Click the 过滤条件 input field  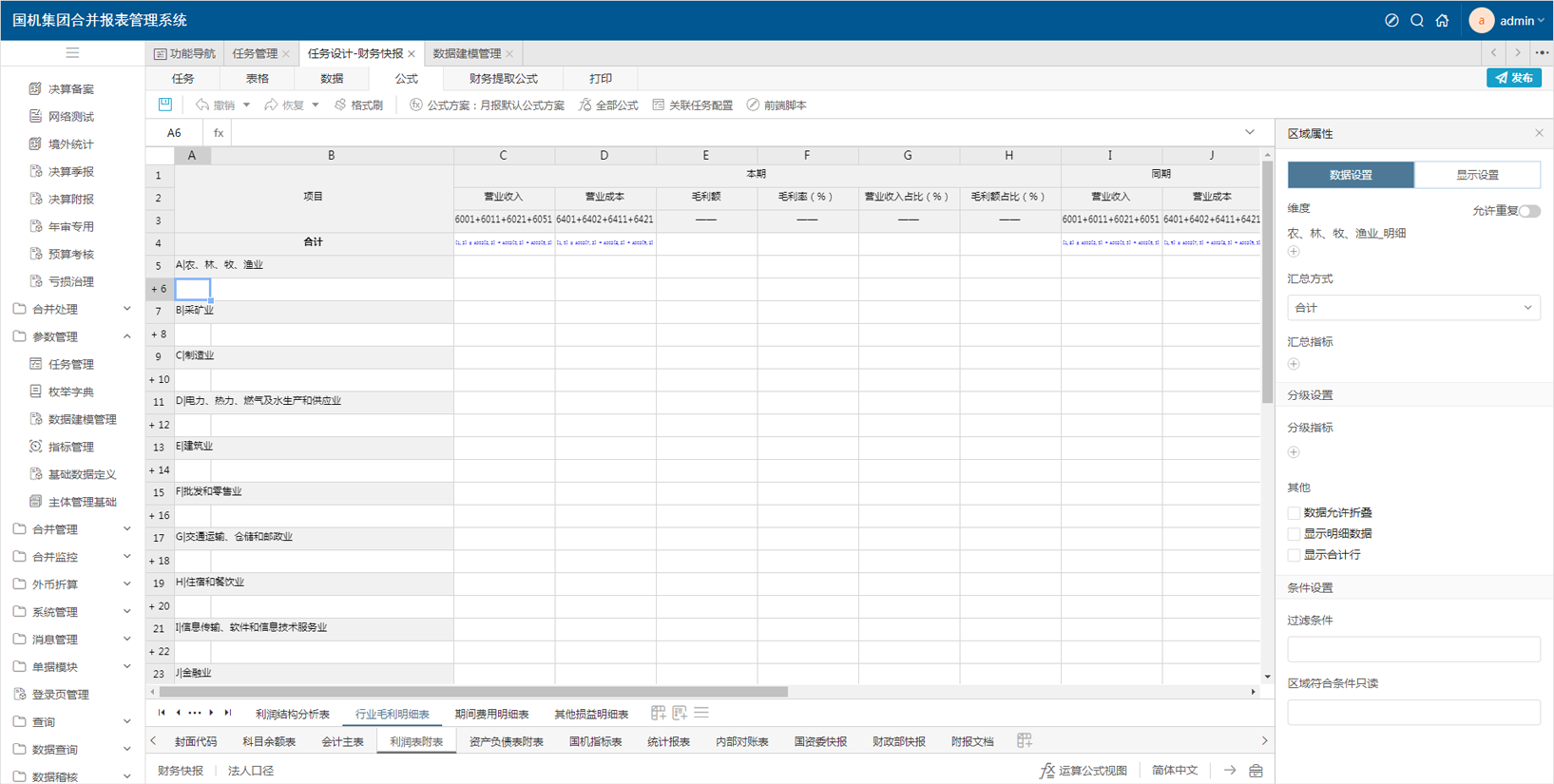pos(1413,649)
